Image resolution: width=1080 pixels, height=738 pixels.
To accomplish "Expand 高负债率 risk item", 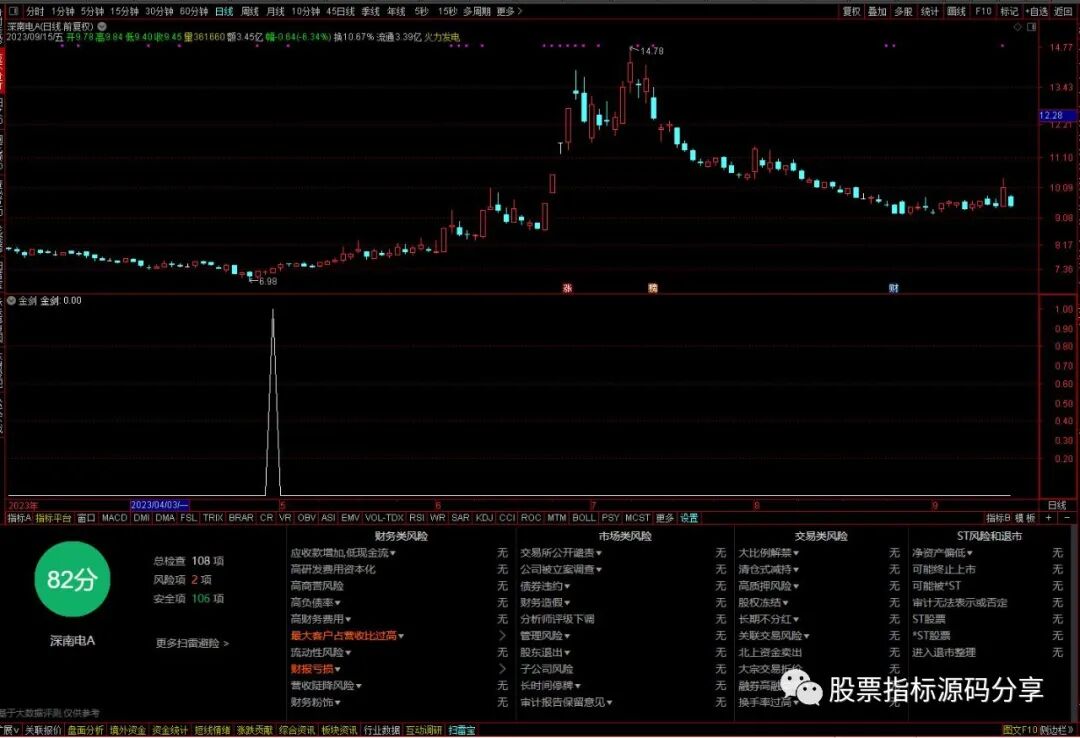I will coord(315,602).
